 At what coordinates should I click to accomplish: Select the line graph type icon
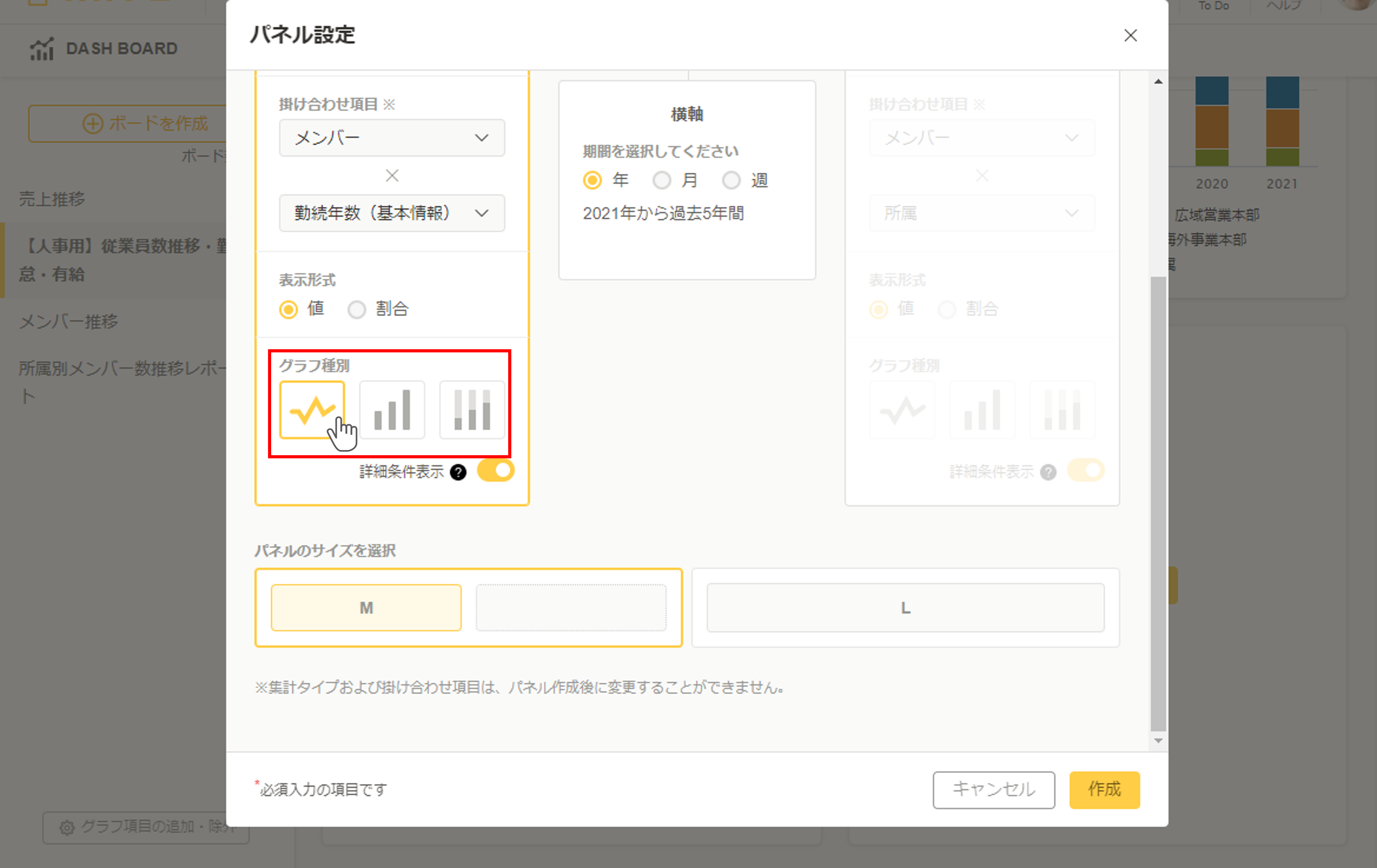pos(312,409)
